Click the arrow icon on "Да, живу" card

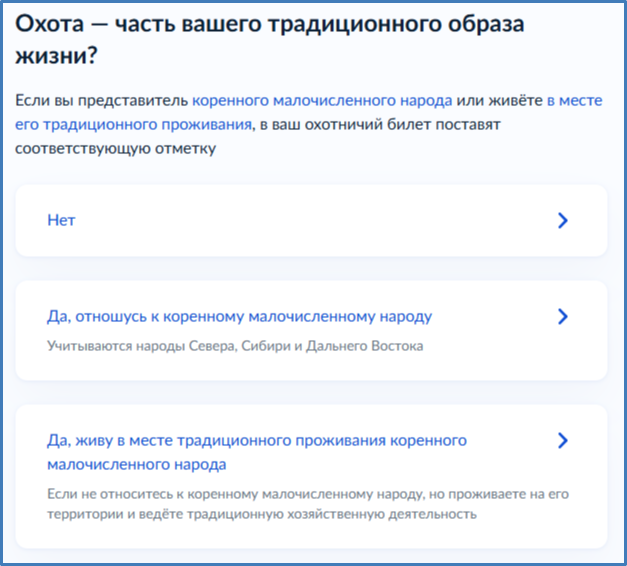click(x=563, y=441)
